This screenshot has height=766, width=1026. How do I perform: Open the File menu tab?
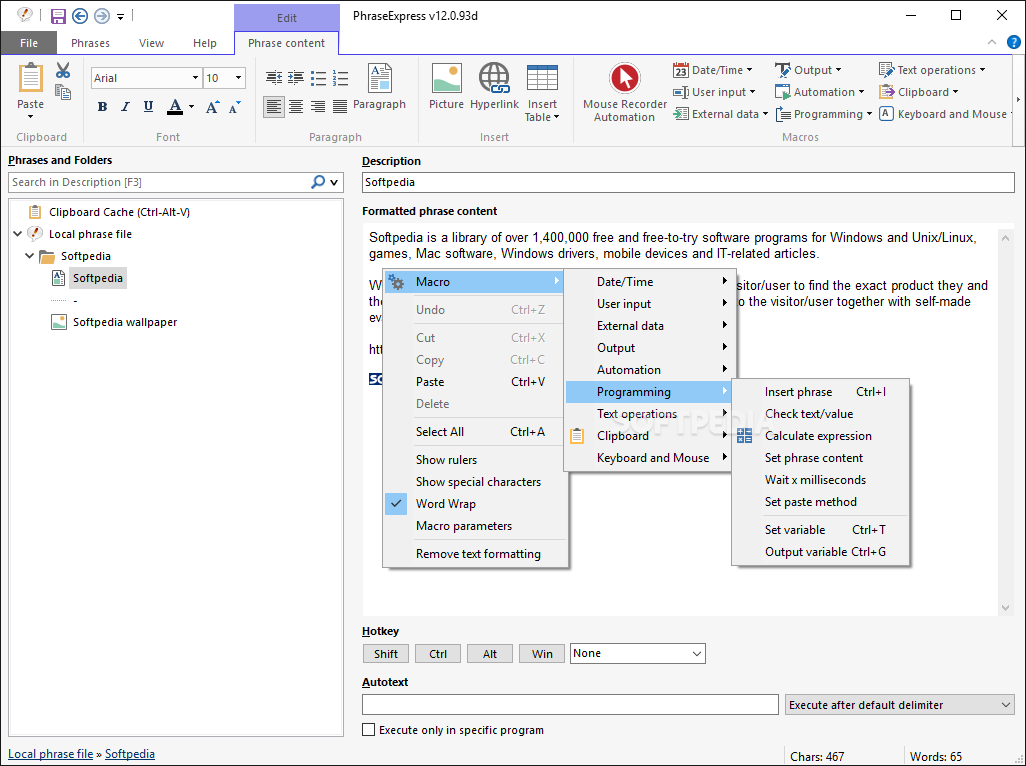point(29,43)
